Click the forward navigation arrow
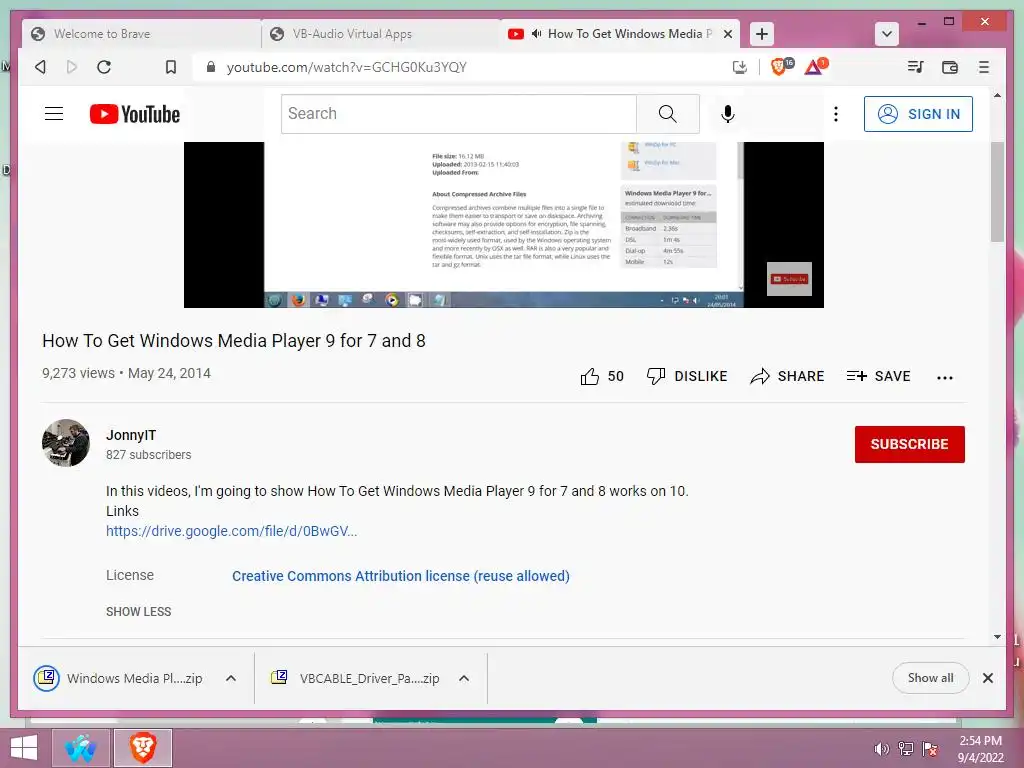This screenshot has width=1024, height=768. coord(72,67)
